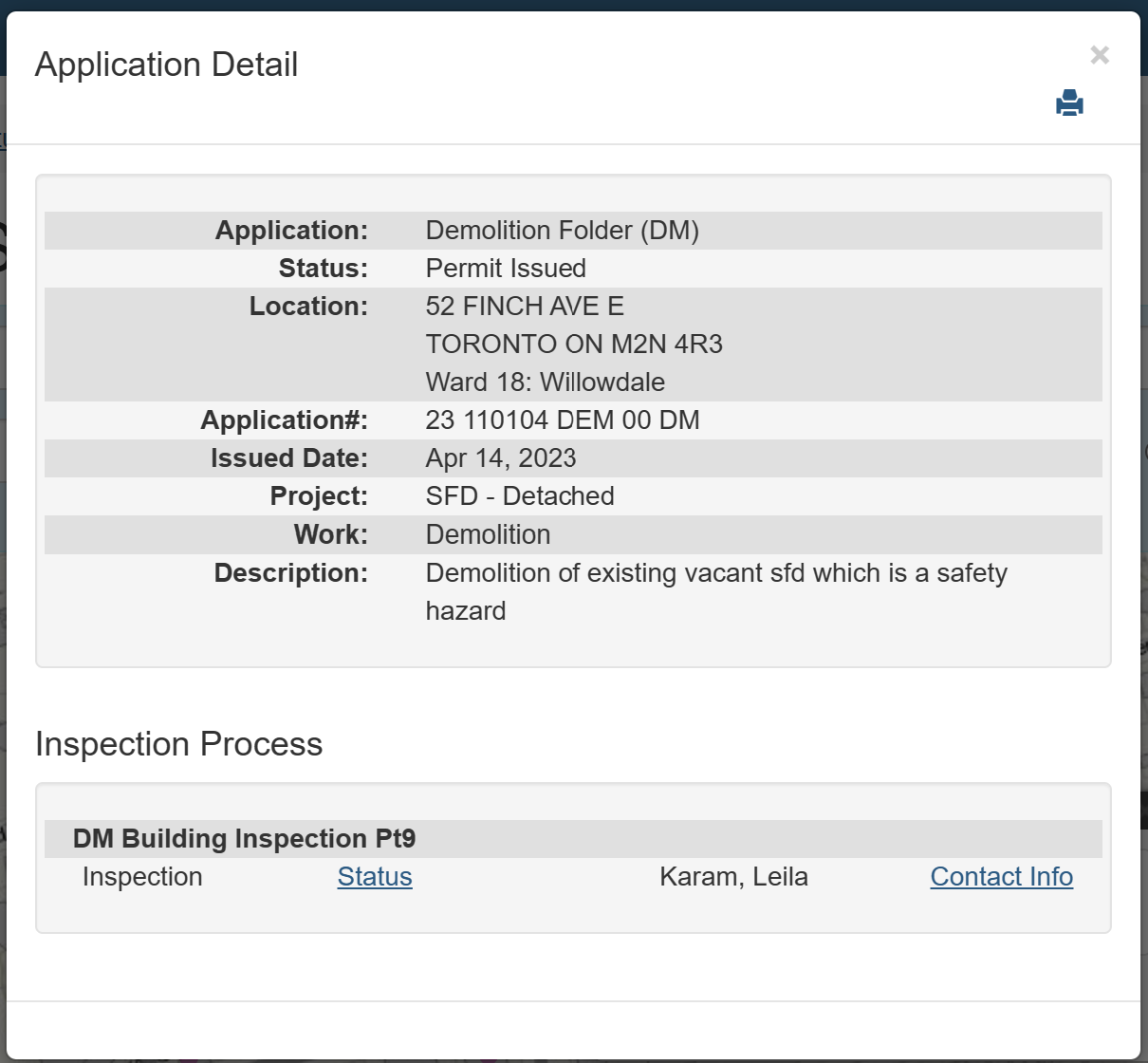Click the Ward 18: Willowdale text
Image resolution: width=1148 pixels, height=1063 pixels.
pyautogui.click(x=546, y=382)
